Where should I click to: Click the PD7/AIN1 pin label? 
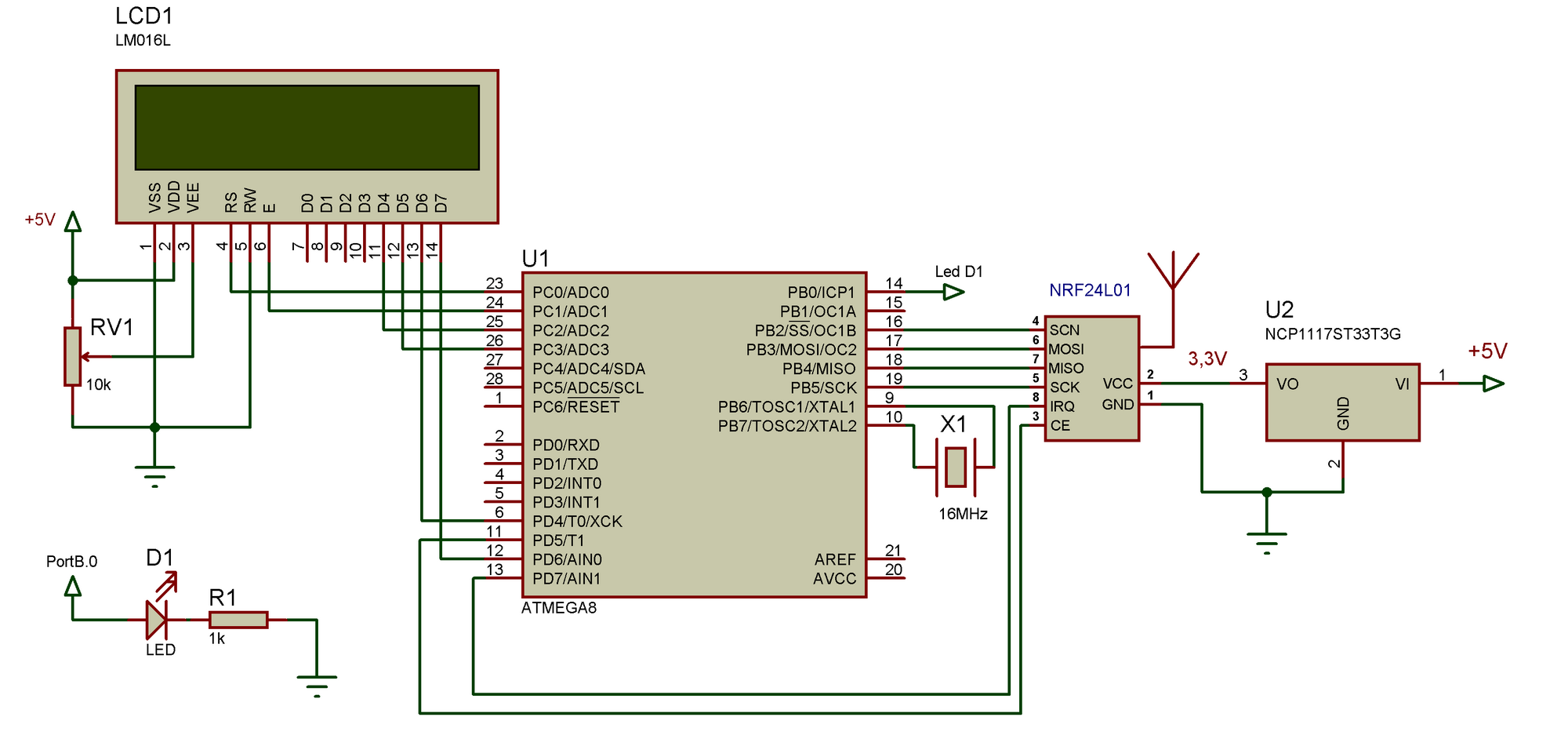[567, 579]
